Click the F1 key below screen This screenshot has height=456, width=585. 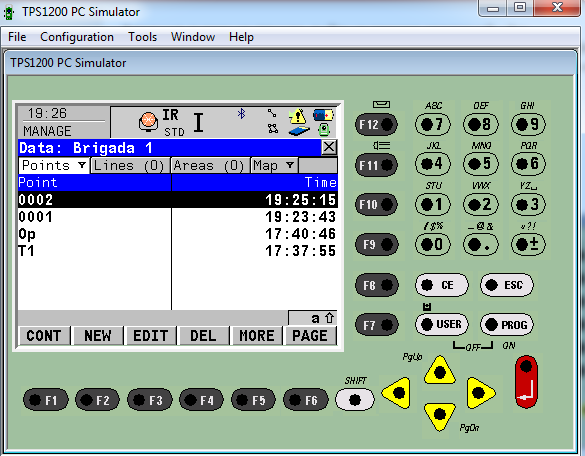[46, 400]
